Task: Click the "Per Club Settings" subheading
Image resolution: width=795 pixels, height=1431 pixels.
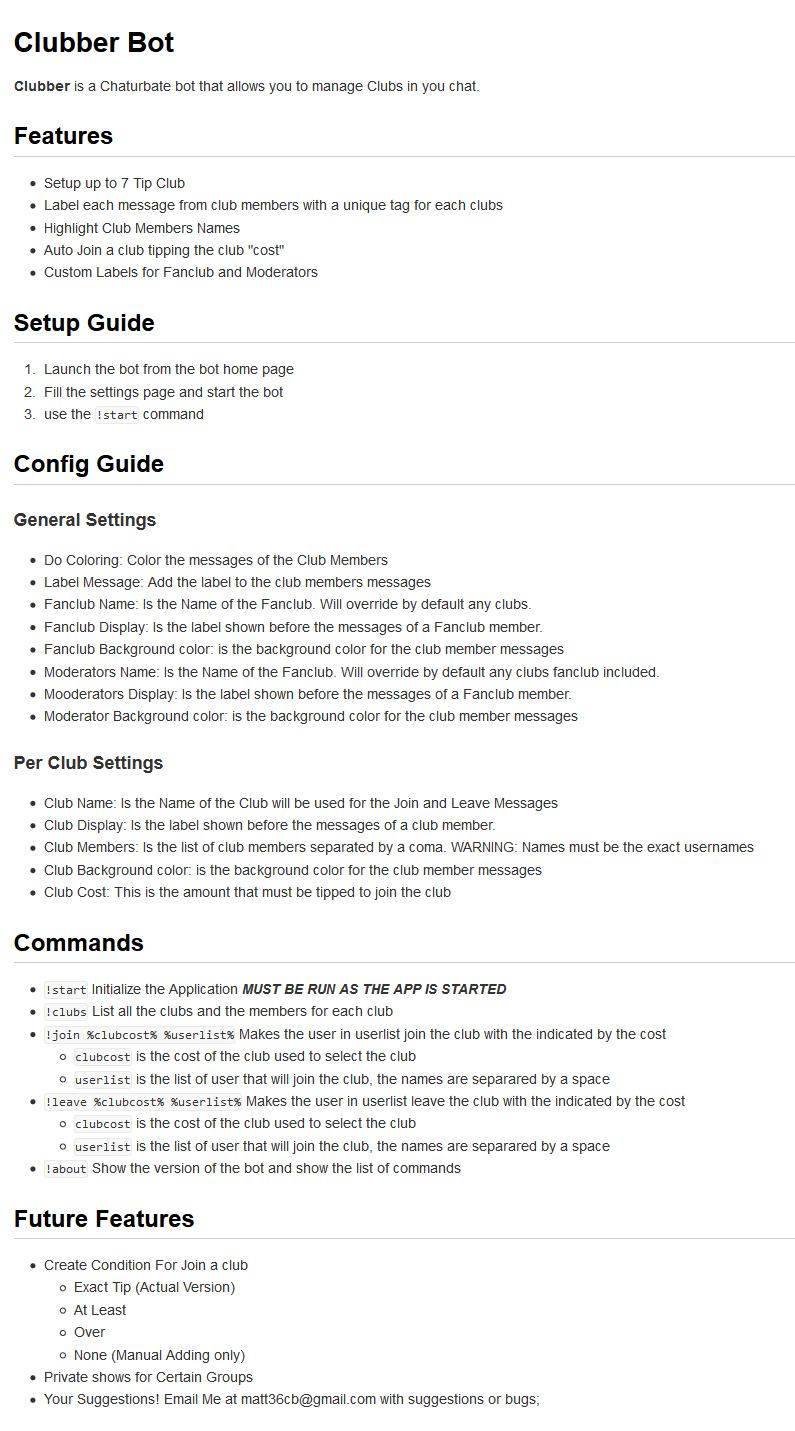Action: pyautogui.click(x=88, y=763)
